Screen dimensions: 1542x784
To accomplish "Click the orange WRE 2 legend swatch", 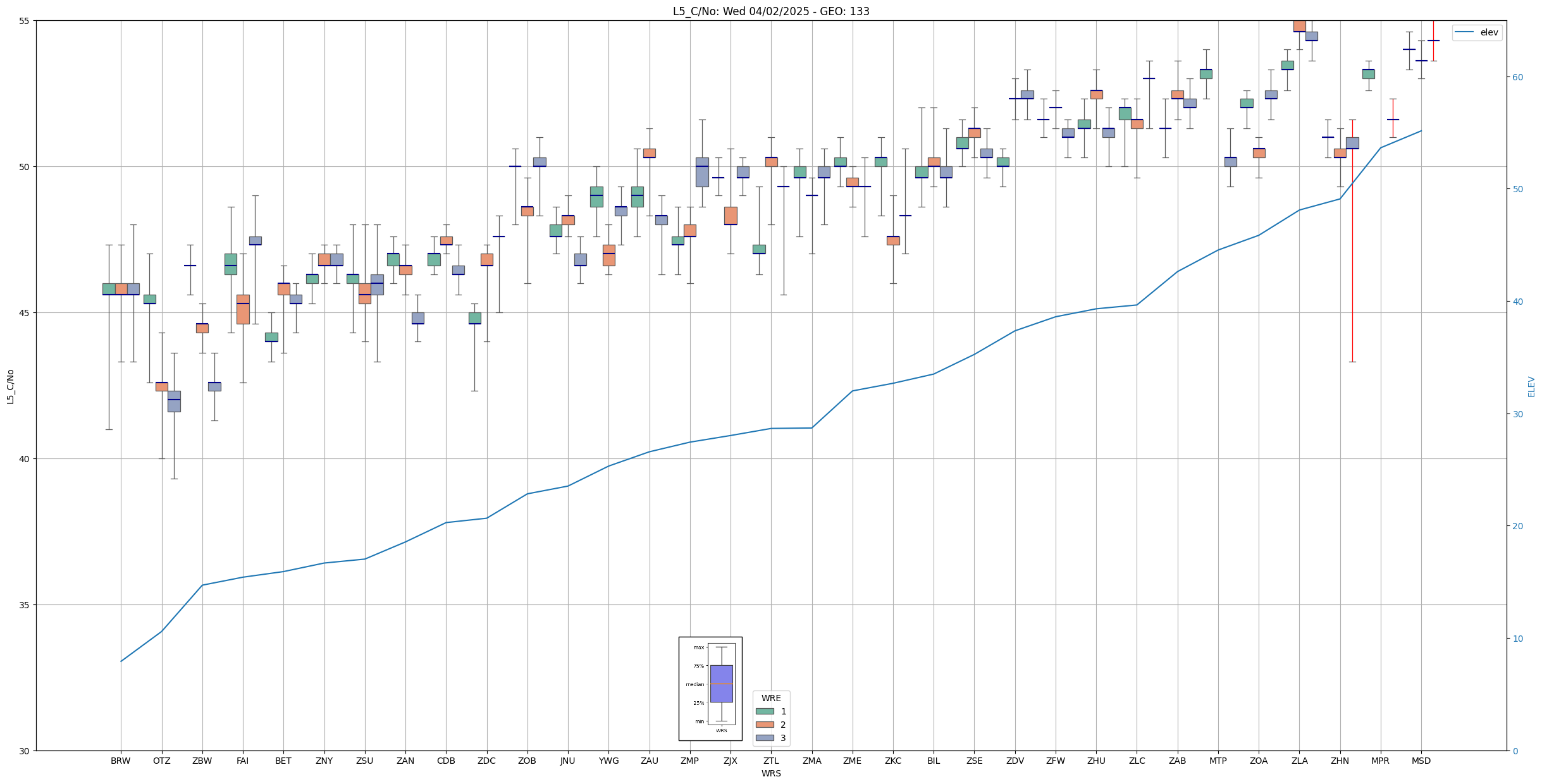I will coord(765,725).
